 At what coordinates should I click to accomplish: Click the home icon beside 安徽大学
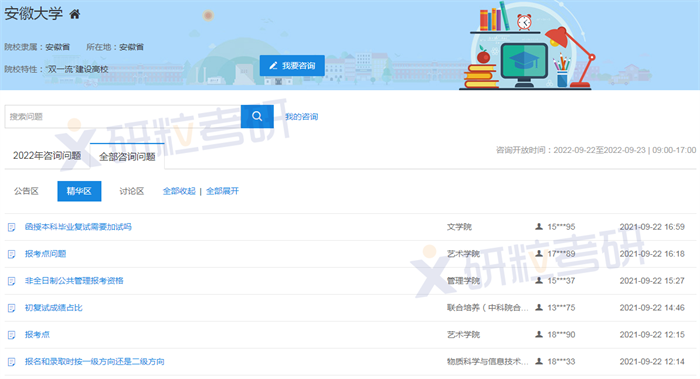[x=75, y=14]
